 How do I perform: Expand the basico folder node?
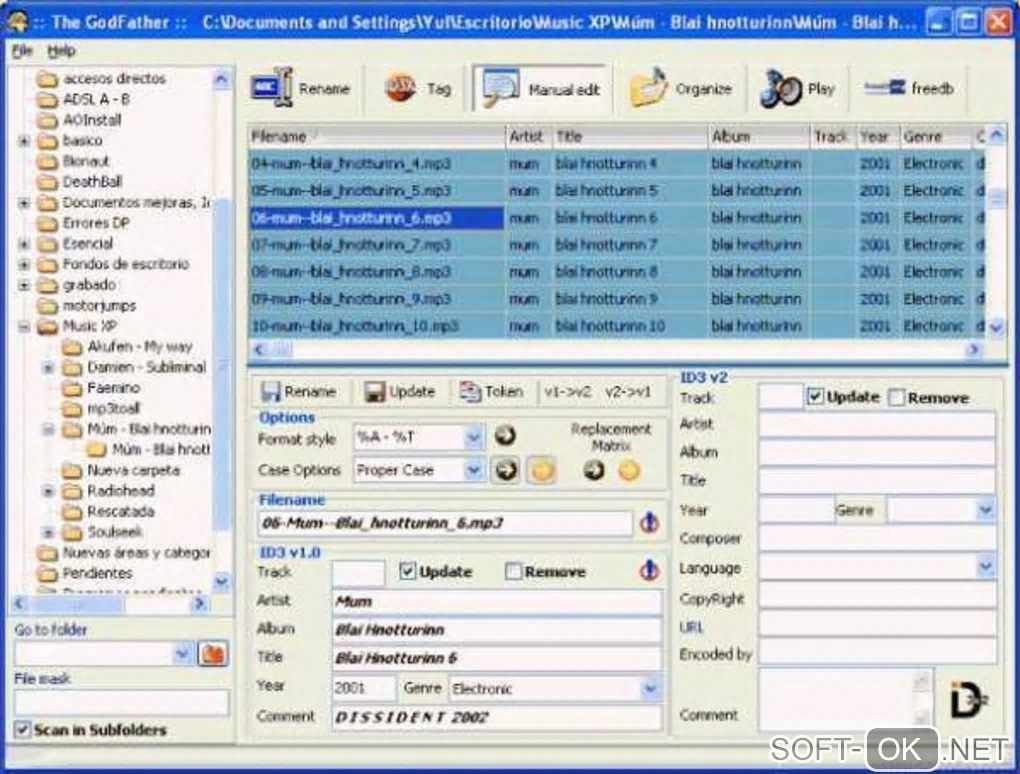coord(24,140)
